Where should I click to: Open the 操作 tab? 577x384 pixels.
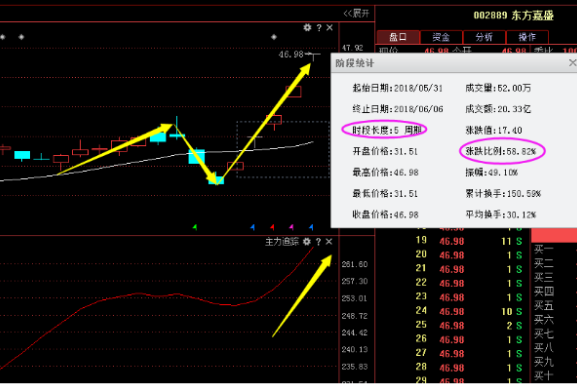coord(527,37)
